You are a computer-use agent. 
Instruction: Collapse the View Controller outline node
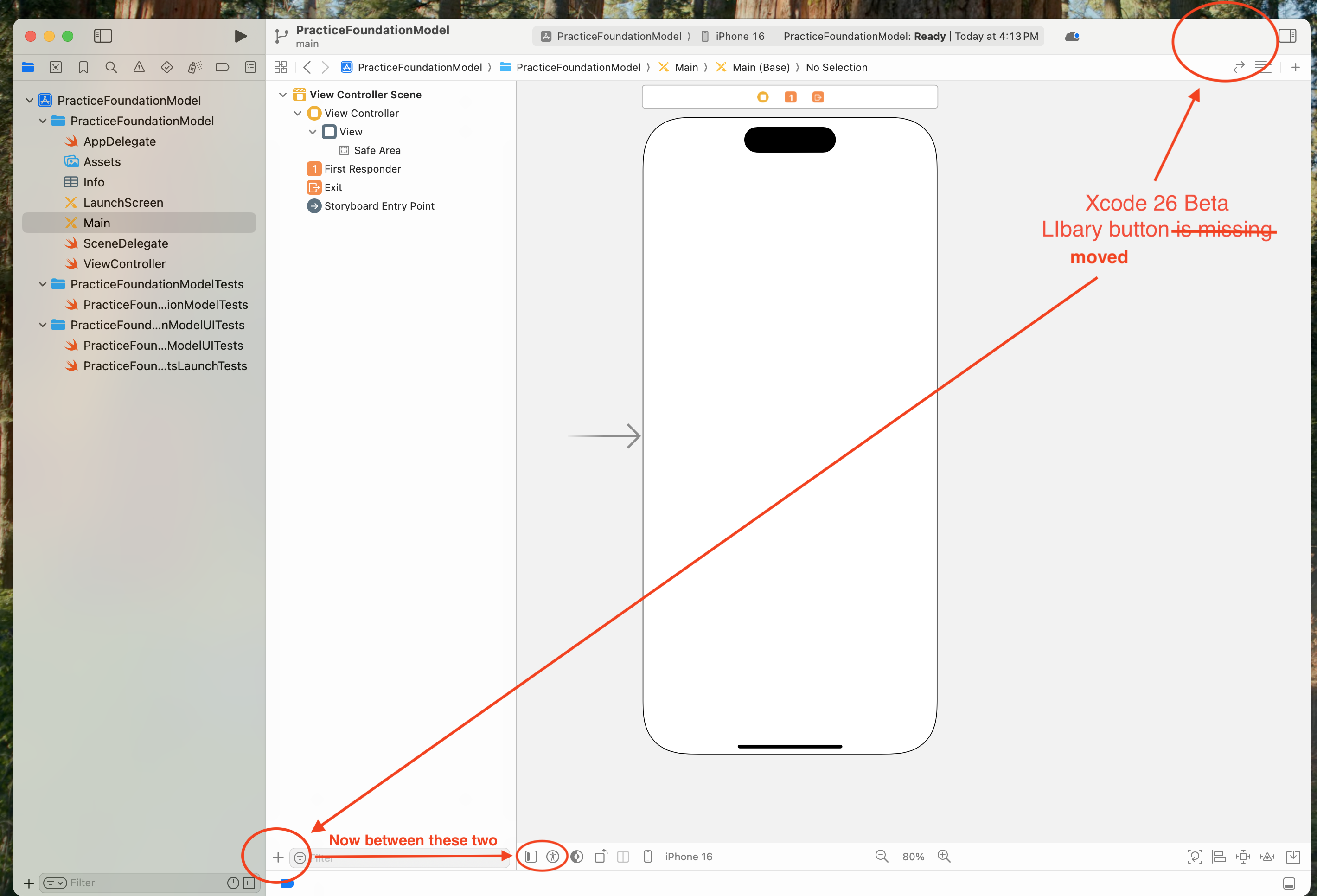(298, 113)
